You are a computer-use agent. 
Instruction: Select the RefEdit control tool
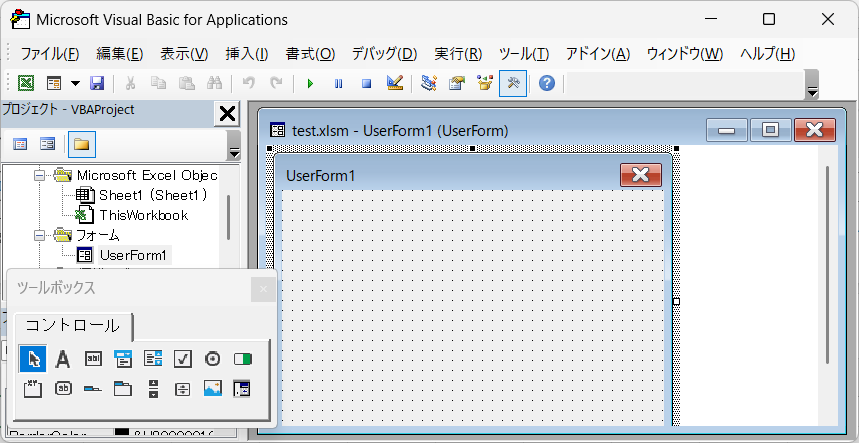[x=242, y=388]
